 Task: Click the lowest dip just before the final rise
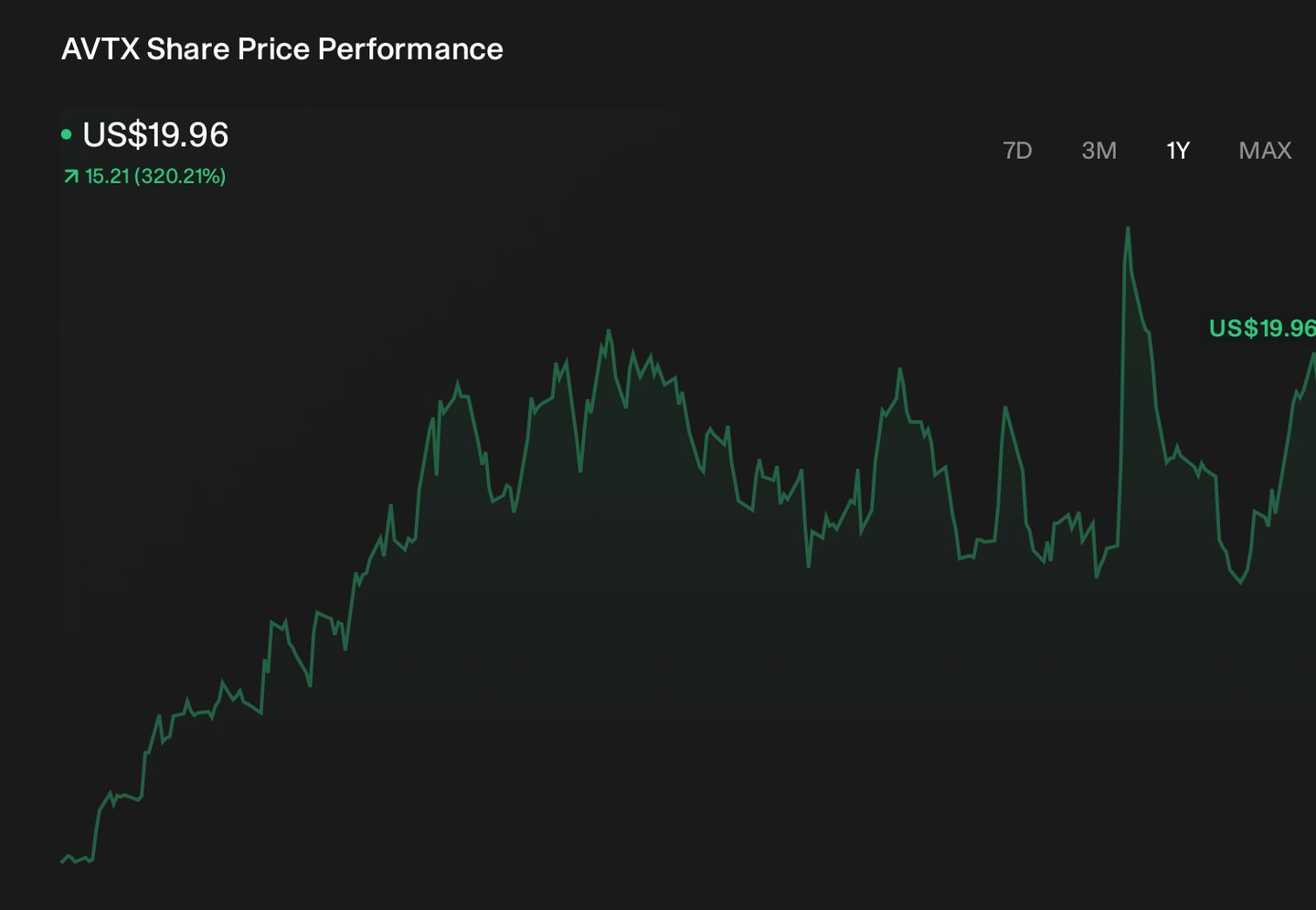pos(1241,582)
